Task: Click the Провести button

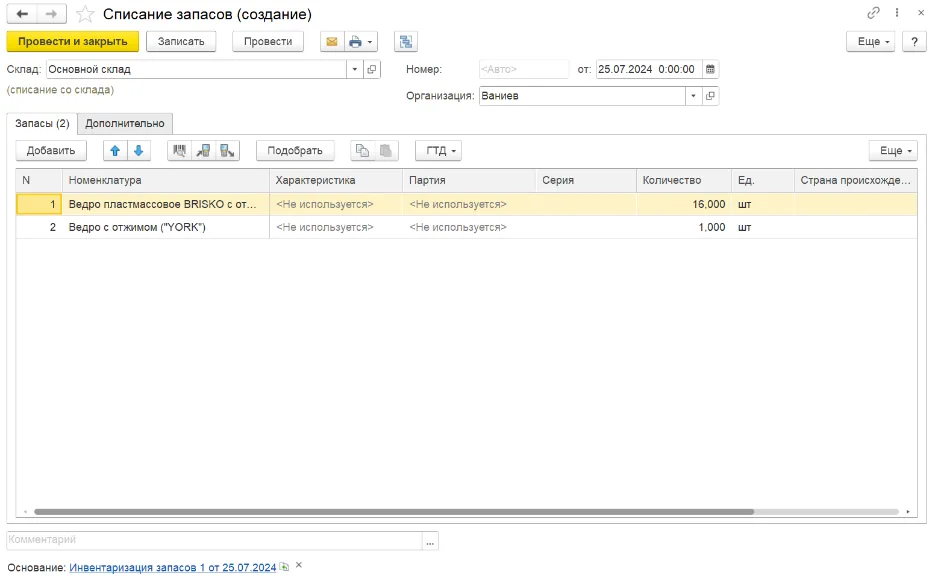Action: click(x=268, y=42)
